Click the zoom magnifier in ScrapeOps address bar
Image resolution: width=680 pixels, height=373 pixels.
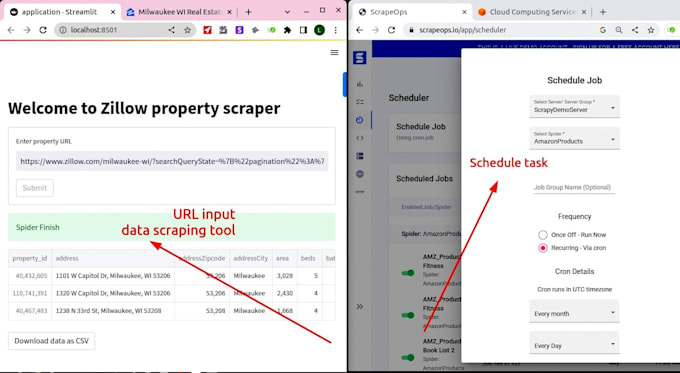[x=619, y=30]
